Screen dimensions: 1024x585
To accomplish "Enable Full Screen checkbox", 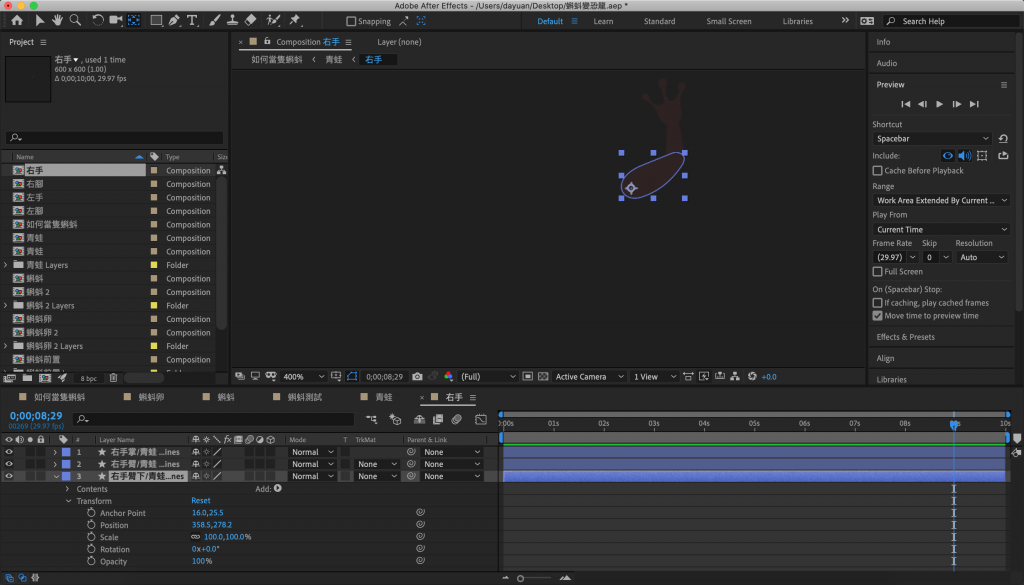I will tap(877, 272).
